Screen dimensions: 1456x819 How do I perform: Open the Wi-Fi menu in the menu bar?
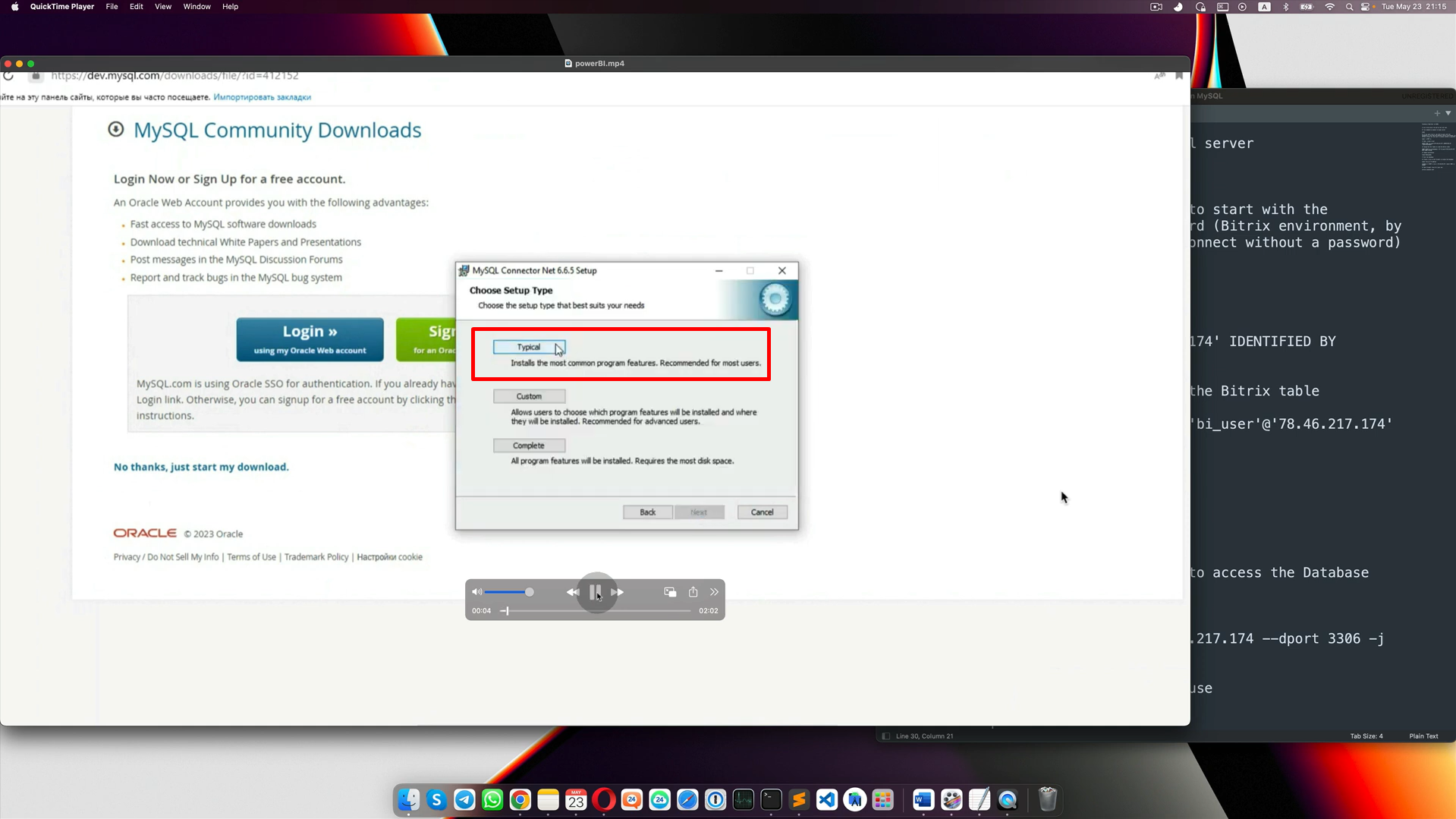[1329, 7]
